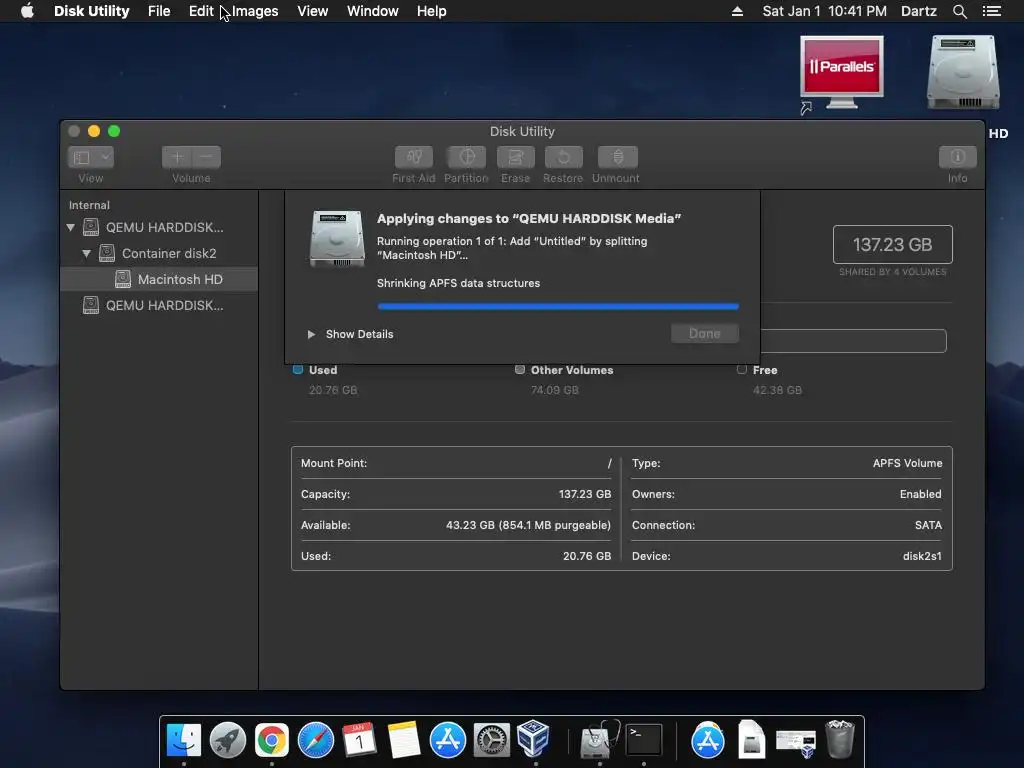The image size is (1024, 768).
Task: Expand Show Details disclosure triangle
Action: tap(312, 334)
